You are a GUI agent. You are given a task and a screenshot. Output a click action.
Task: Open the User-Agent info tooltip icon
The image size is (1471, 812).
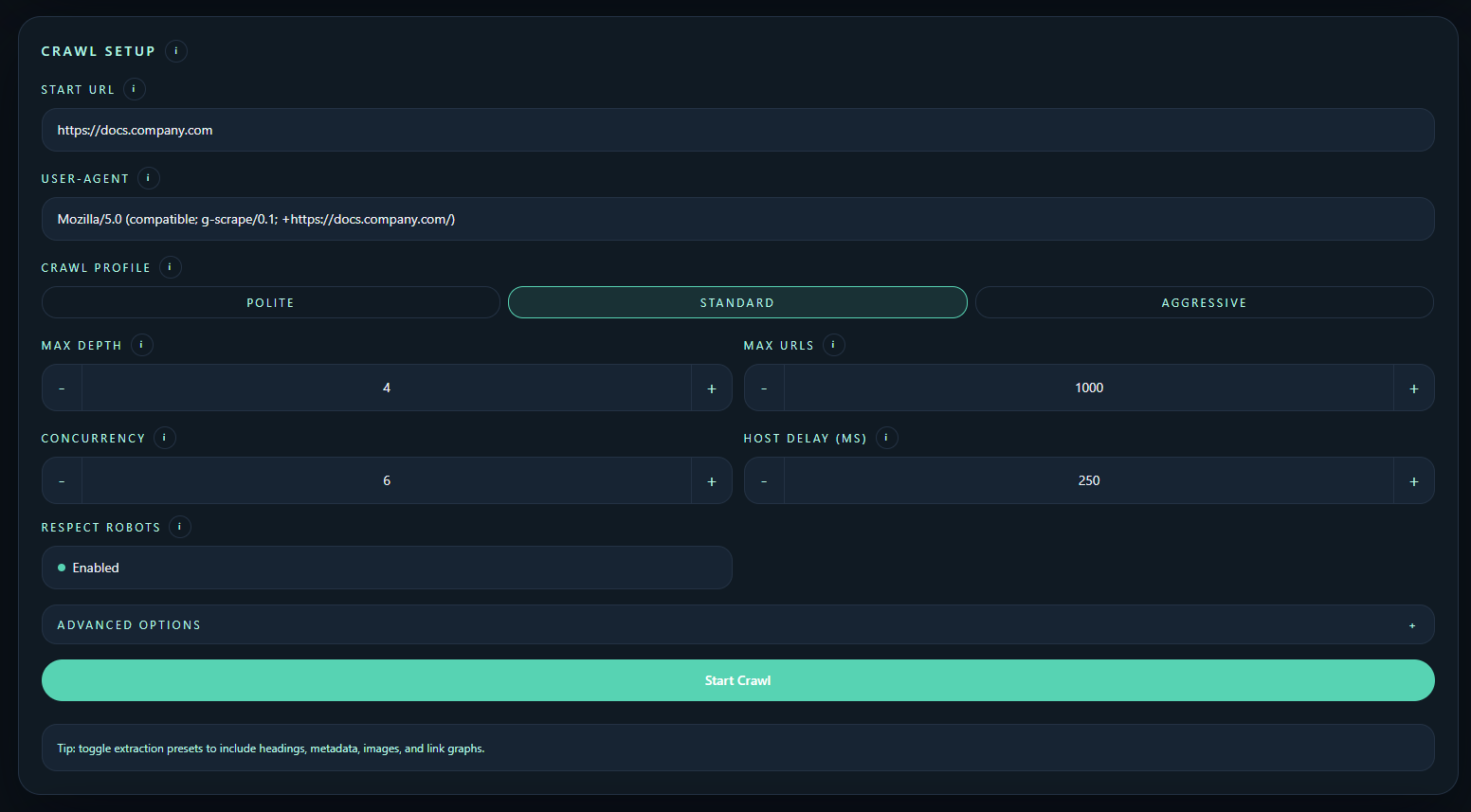148,178
